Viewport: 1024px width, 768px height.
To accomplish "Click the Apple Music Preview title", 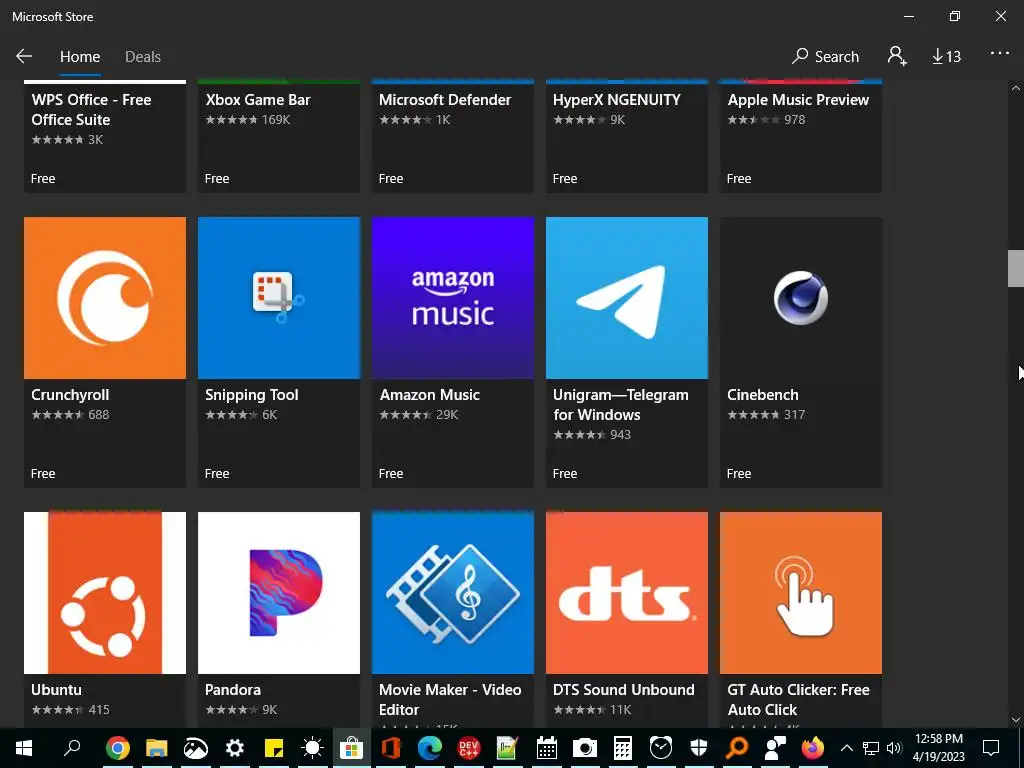I will click(x=798, y=100).
